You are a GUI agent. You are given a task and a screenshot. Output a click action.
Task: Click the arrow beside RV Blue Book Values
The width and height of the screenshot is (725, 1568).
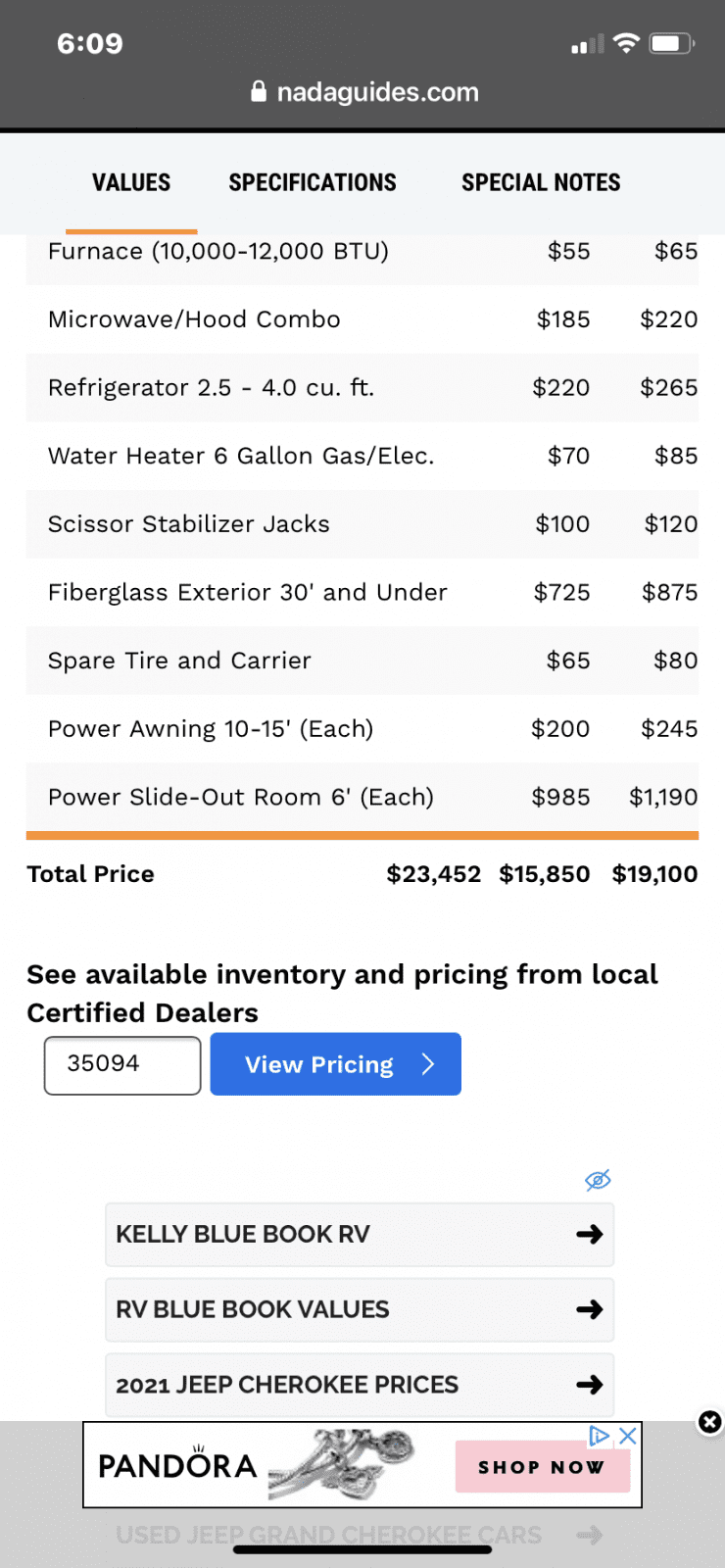click(589, 1309)
